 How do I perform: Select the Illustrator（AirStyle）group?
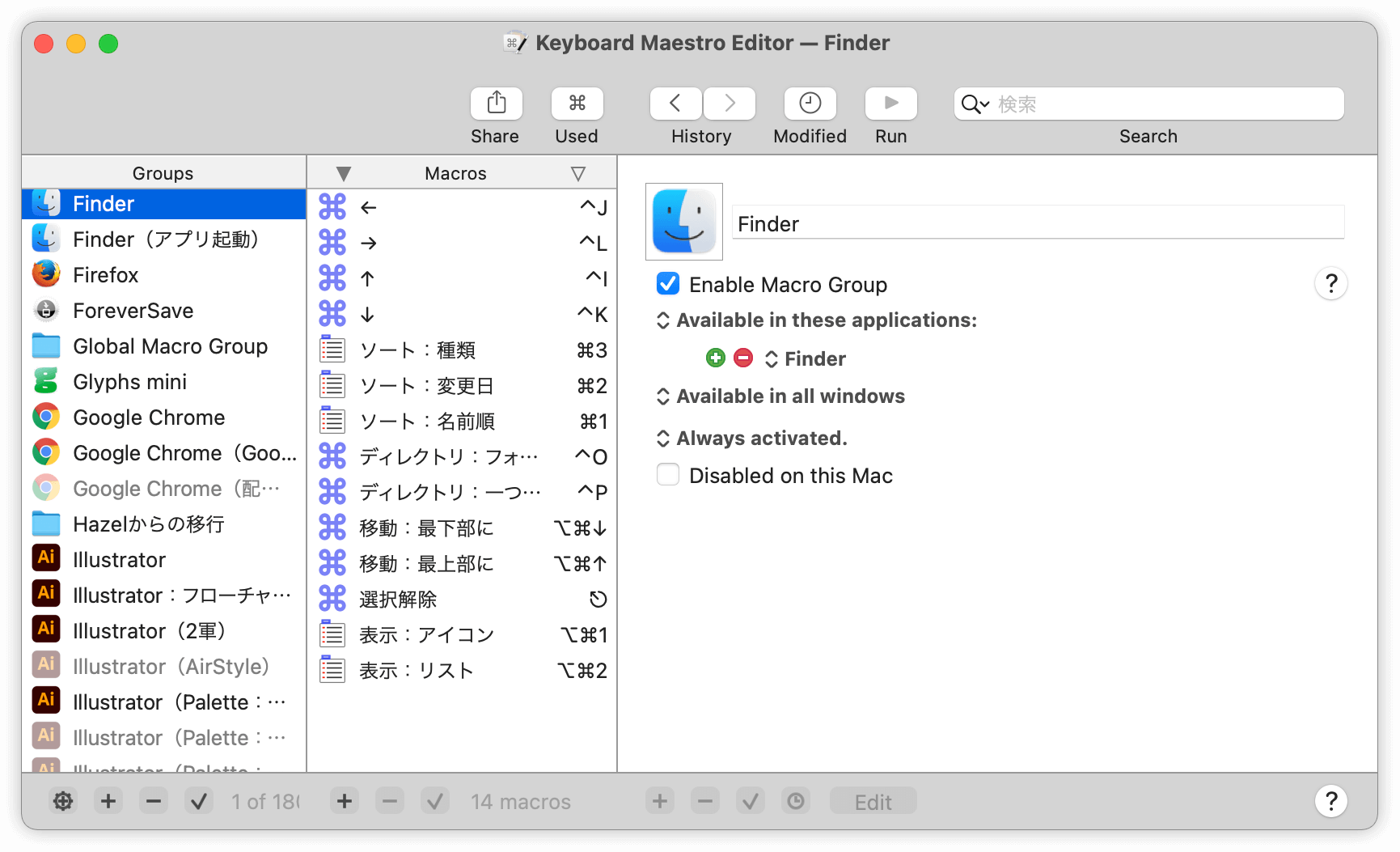click(x=164, y=667)
